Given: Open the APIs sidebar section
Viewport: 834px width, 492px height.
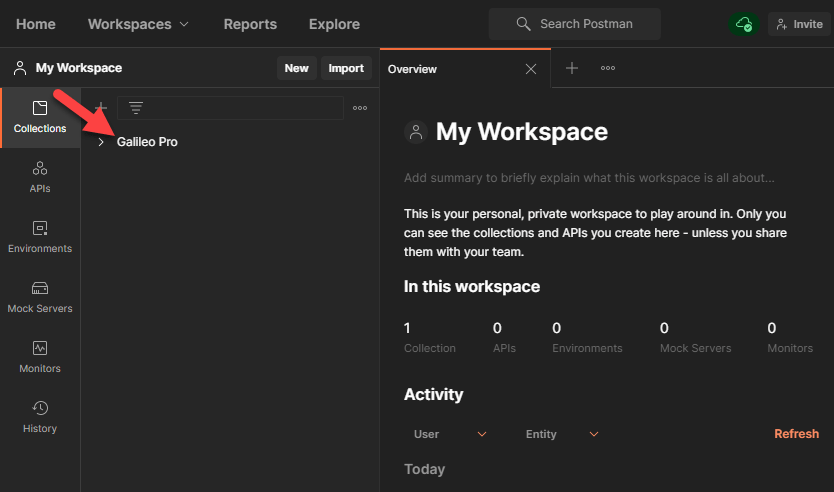Looking at the screenshot, I should (x=40, y=177).
